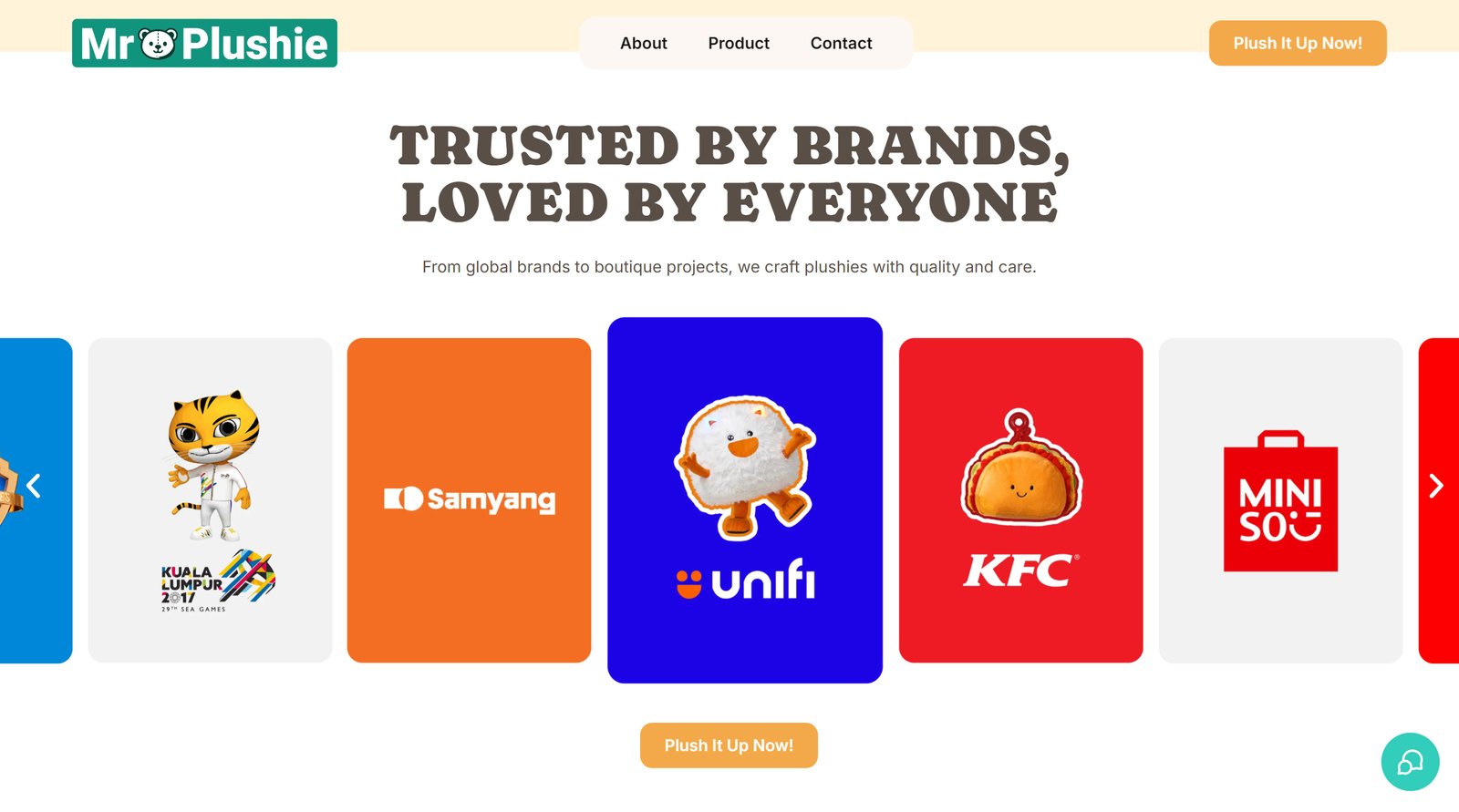Click the unifi wordmark logo
Image resolution: width=1459 pixels, height=812 pixels.
pos(746,580)
